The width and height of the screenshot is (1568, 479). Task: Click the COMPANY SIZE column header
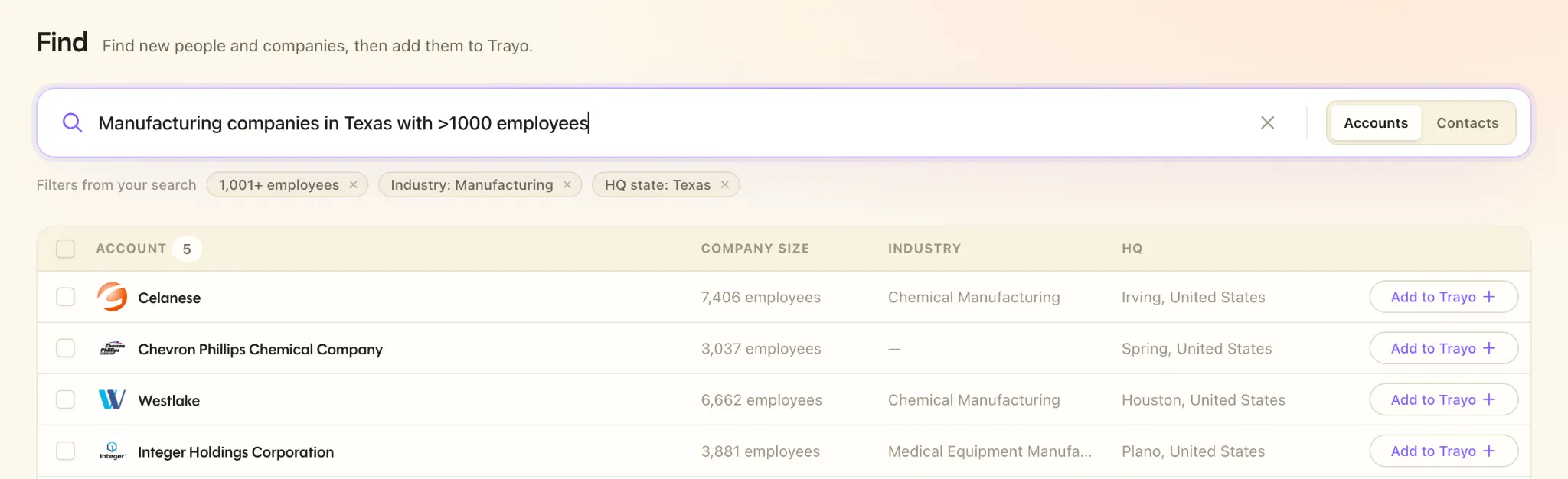pyautogui.click(x=755, y=249)
